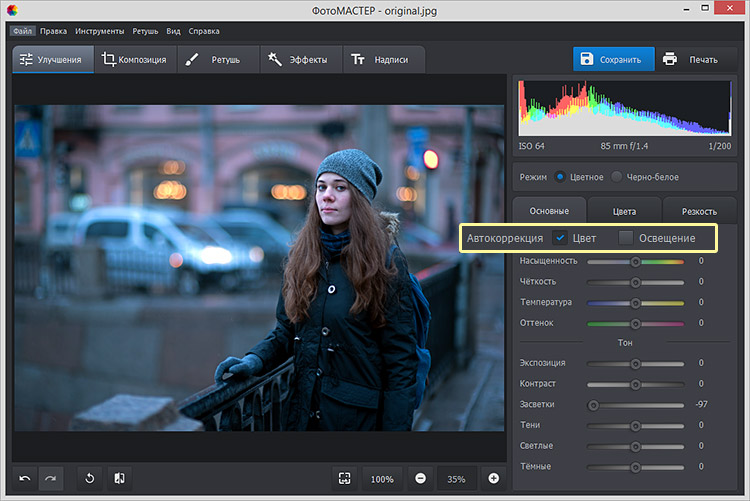This screenshot has width=750, height=501.
Task: Click the 100% zoom button
Action: [381, 478]
